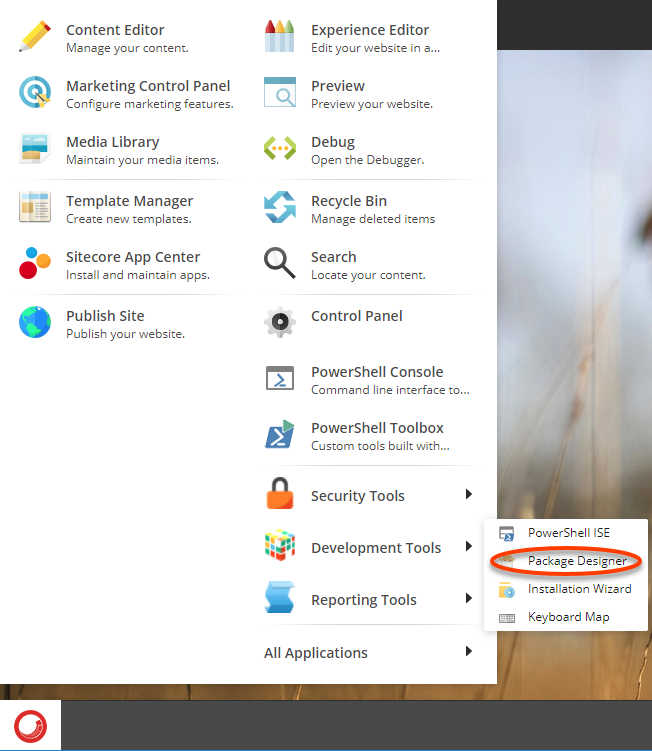Image resolution: width=652 pixels, height=751 pixels.
Task: Open the Preview title text
Action: (338, 86)
